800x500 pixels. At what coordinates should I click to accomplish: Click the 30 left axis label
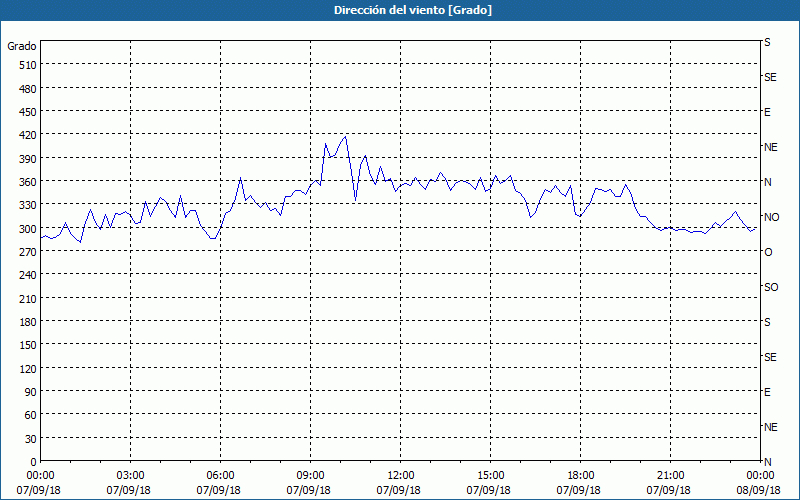coord(31,439)
